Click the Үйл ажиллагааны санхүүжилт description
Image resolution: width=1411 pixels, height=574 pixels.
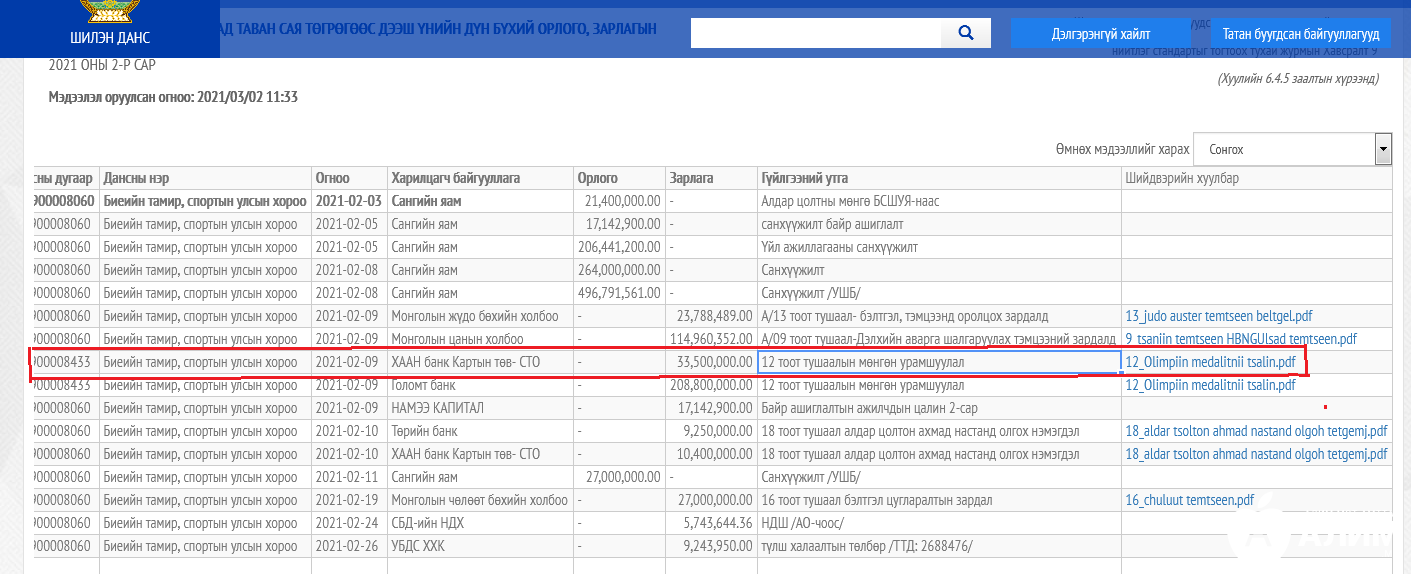click(939, 247)
